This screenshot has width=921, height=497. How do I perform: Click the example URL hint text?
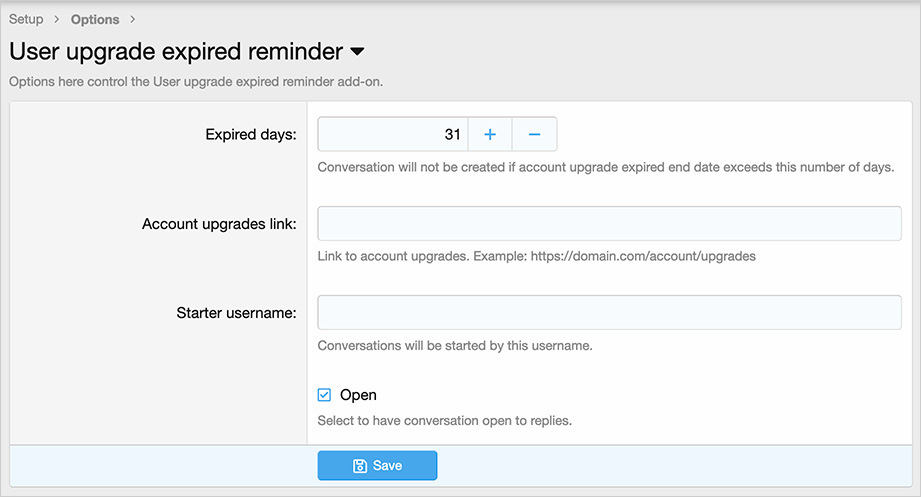pyautogui.click(x=536, y=256)
